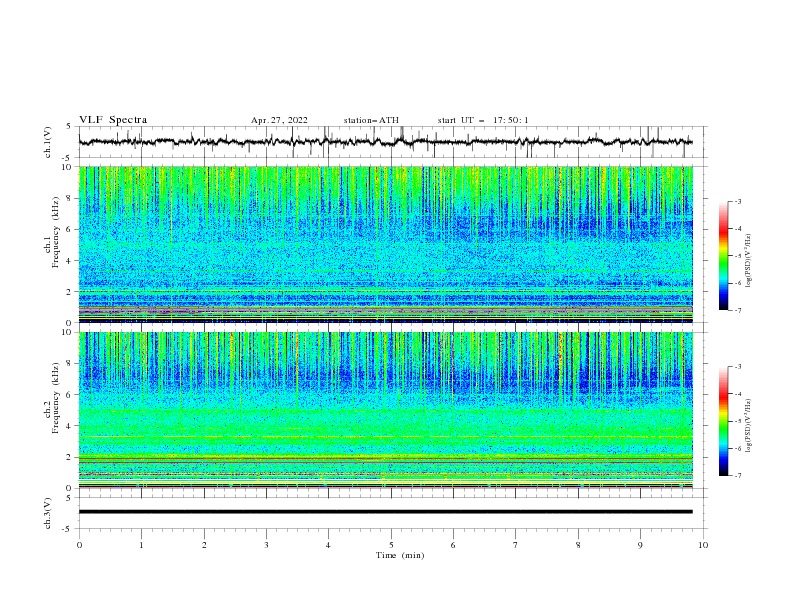Click the time axis tick label "6"
This screenshot has width=792, height=612.
[453, 545]
